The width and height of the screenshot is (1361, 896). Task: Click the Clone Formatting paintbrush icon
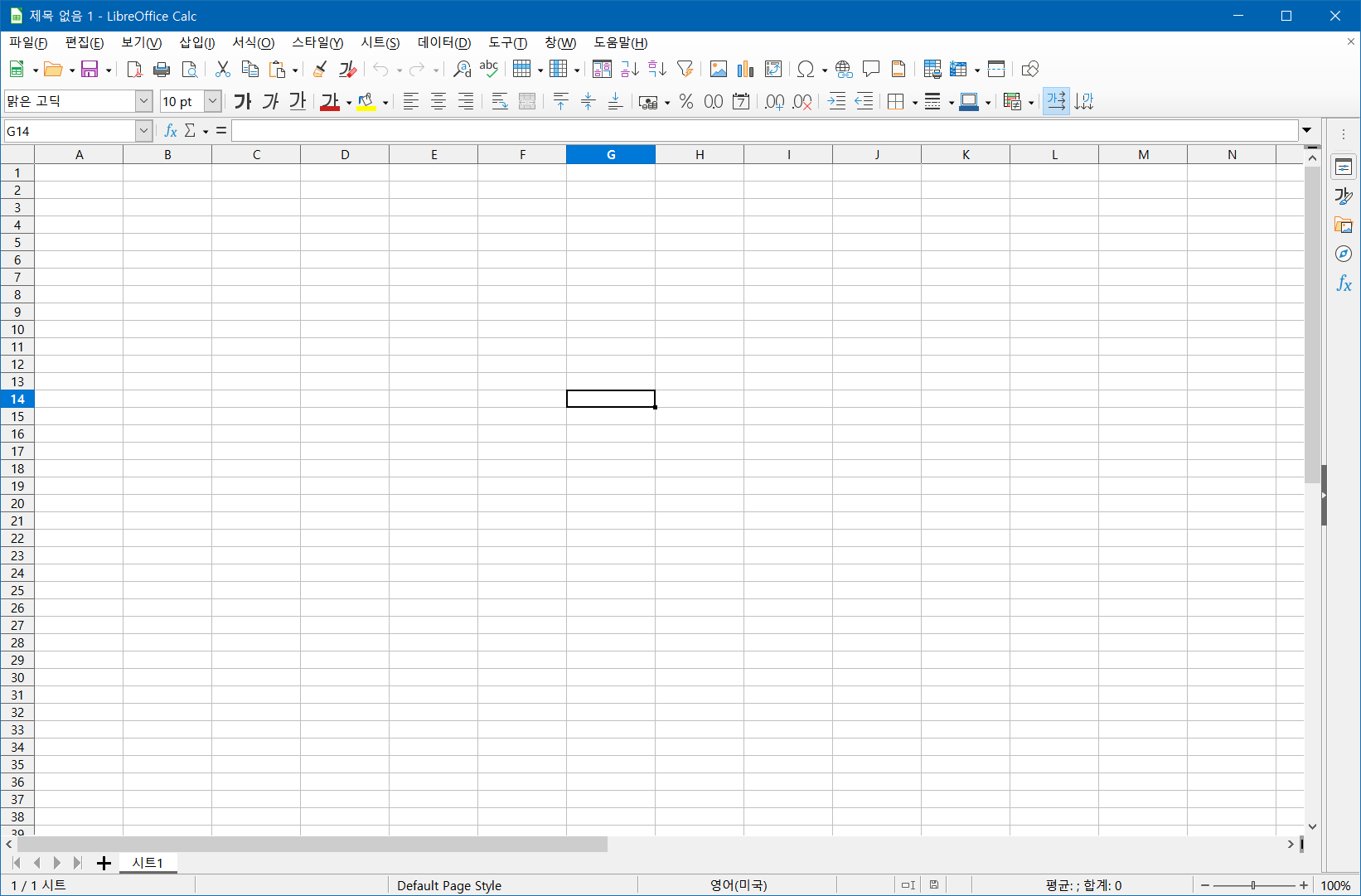[320, 69]
